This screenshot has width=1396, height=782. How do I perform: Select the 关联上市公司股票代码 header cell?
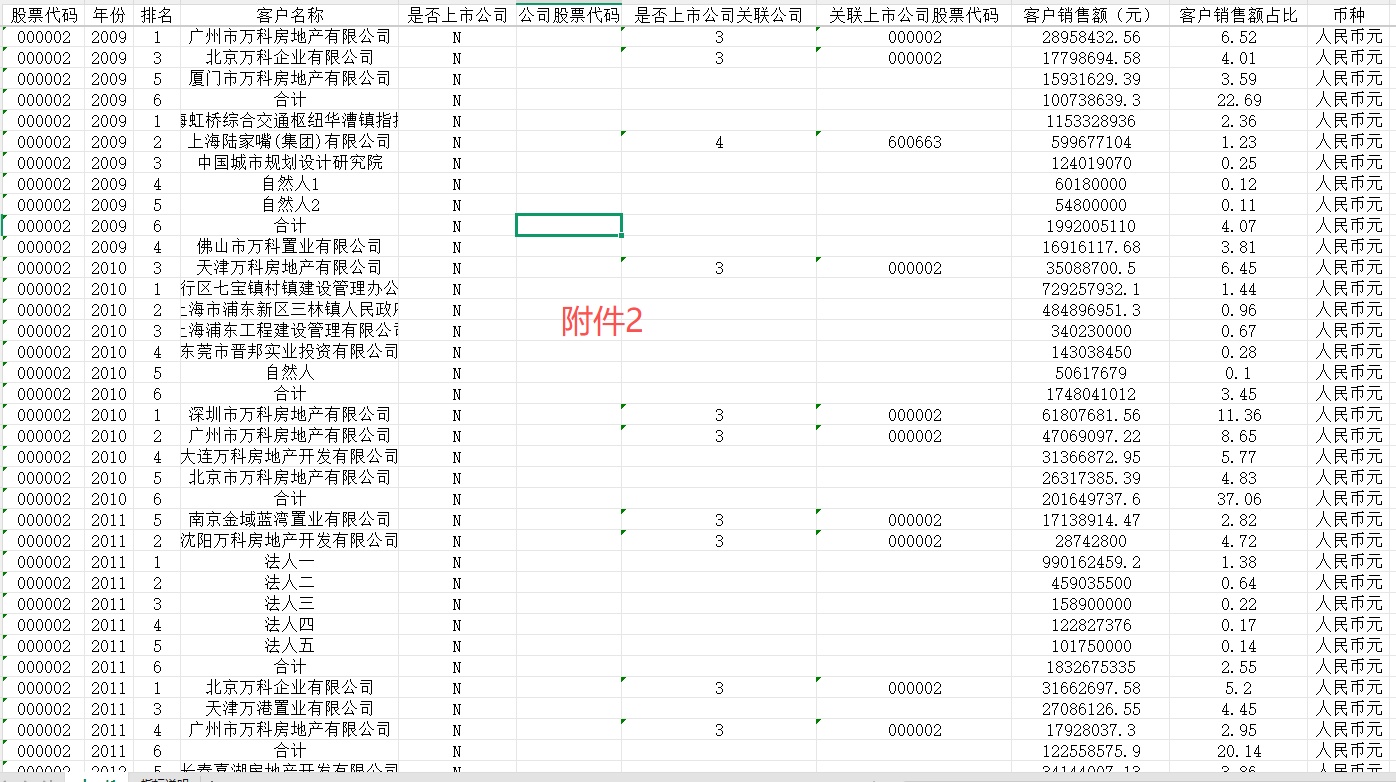point(914,16)
